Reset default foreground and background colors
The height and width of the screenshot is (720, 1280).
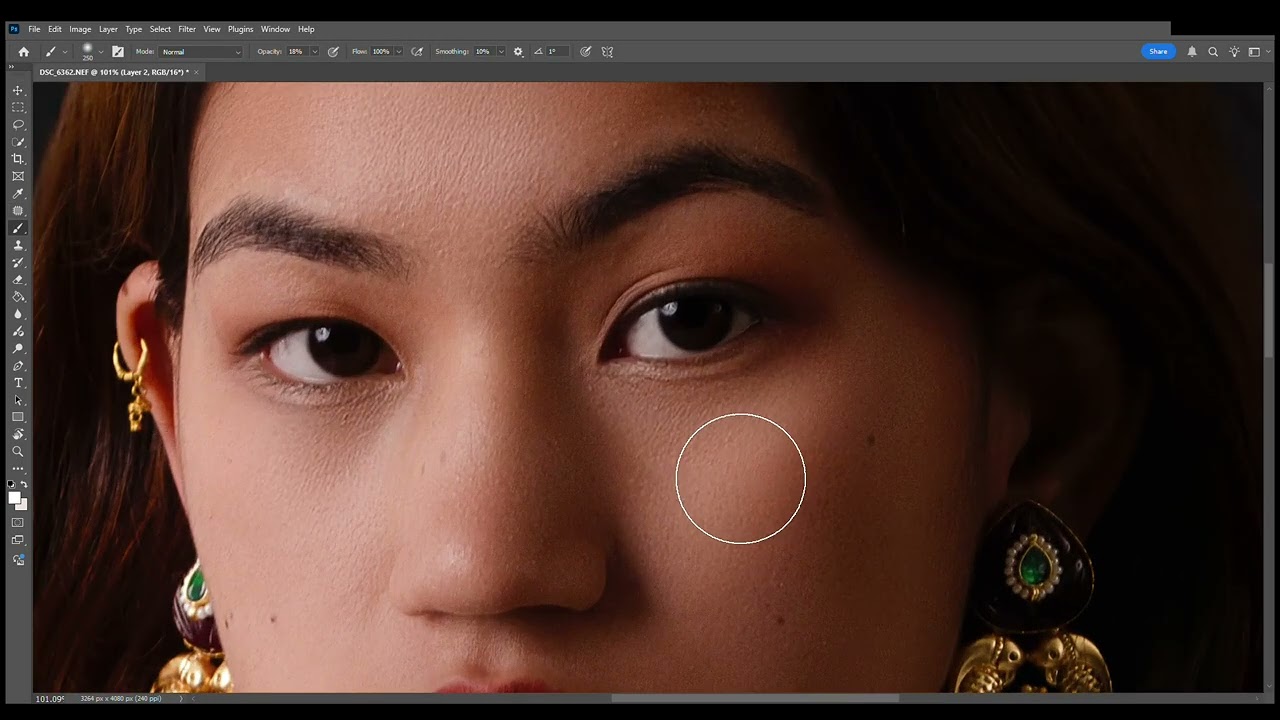[12, 484]
